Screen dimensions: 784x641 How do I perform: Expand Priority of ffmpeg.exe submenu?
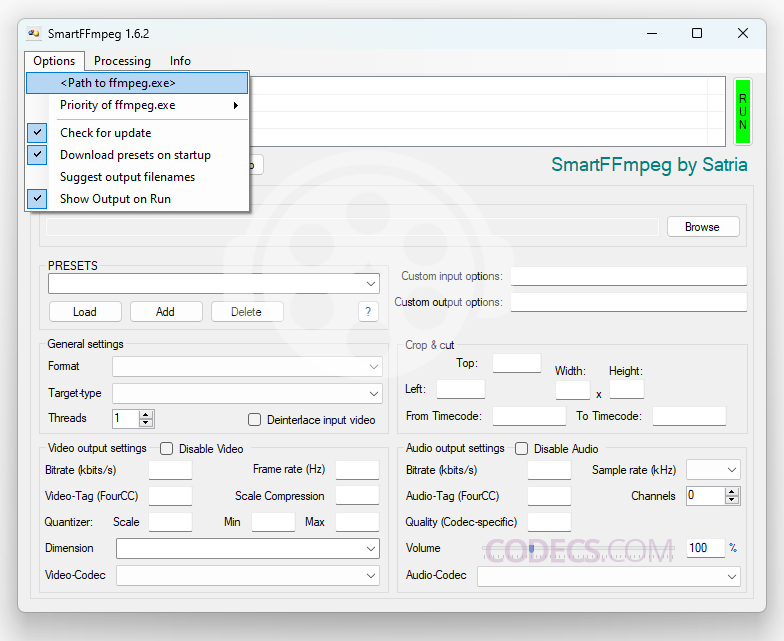click(x=137, y=105)
